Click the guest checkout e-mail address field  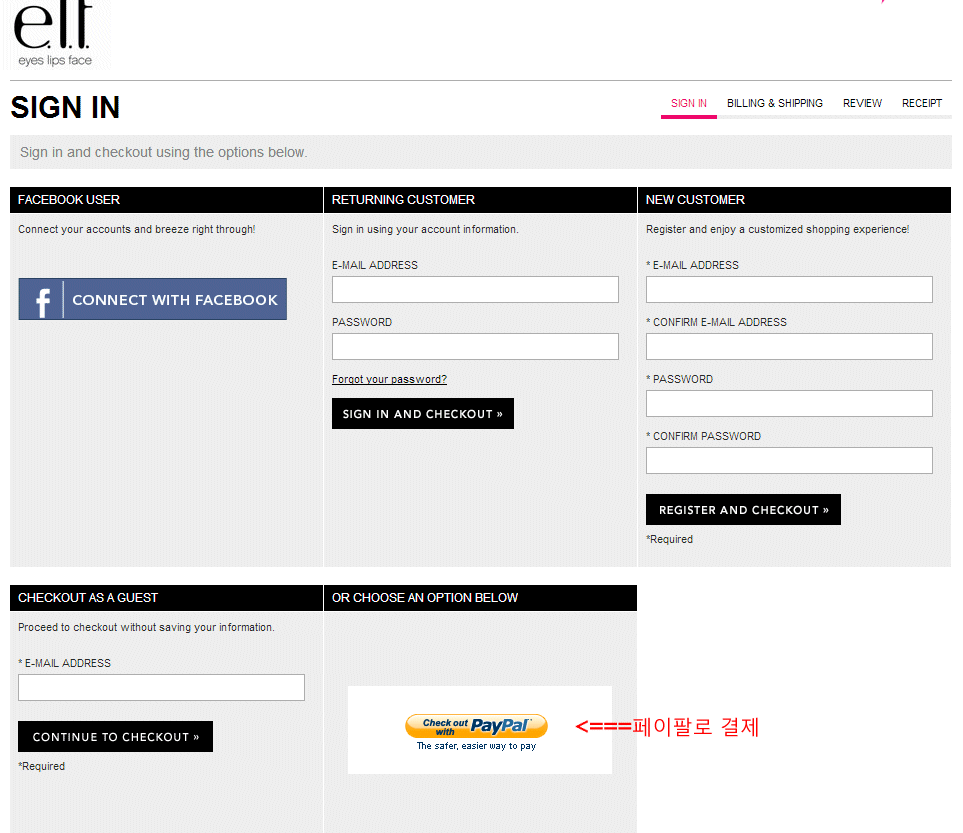[x=161, y=688]
